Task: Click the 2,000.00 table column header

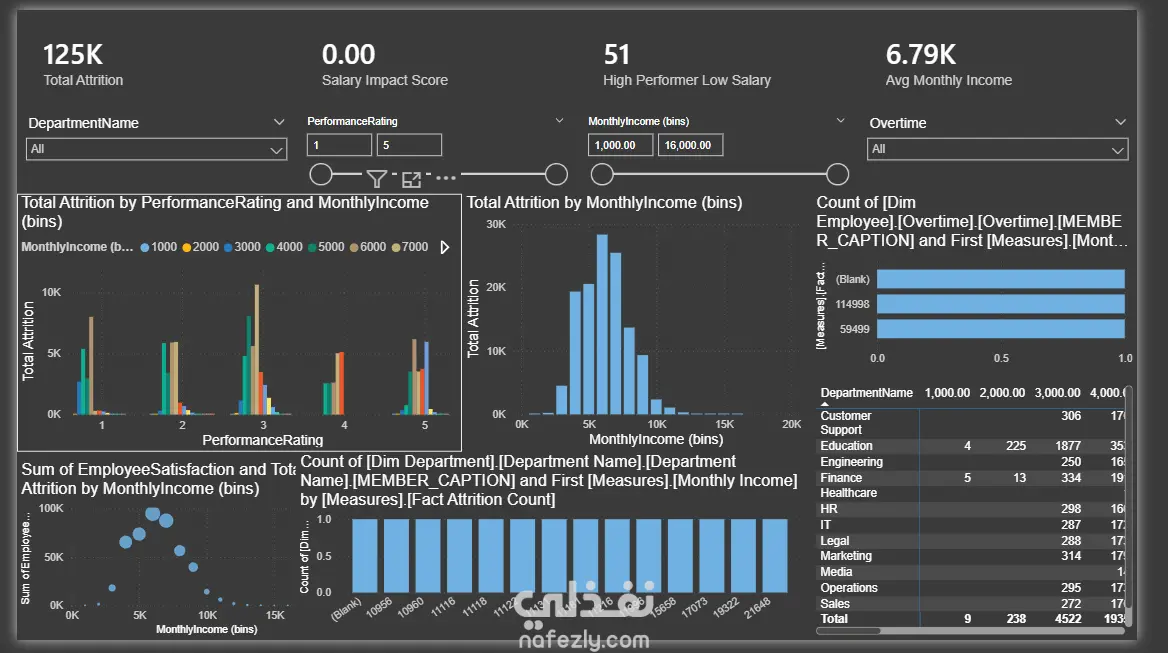Action: 1002,392
